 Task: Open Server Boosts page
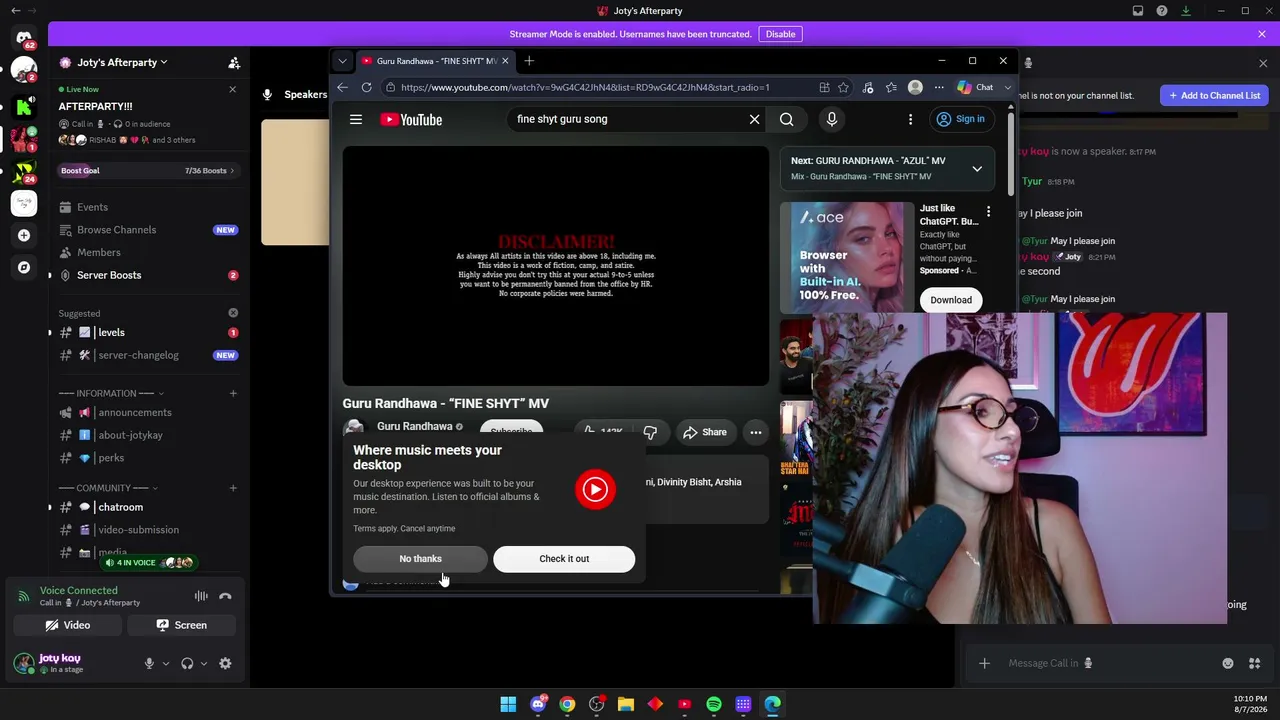pyautogui.click(x=148, y=275)
